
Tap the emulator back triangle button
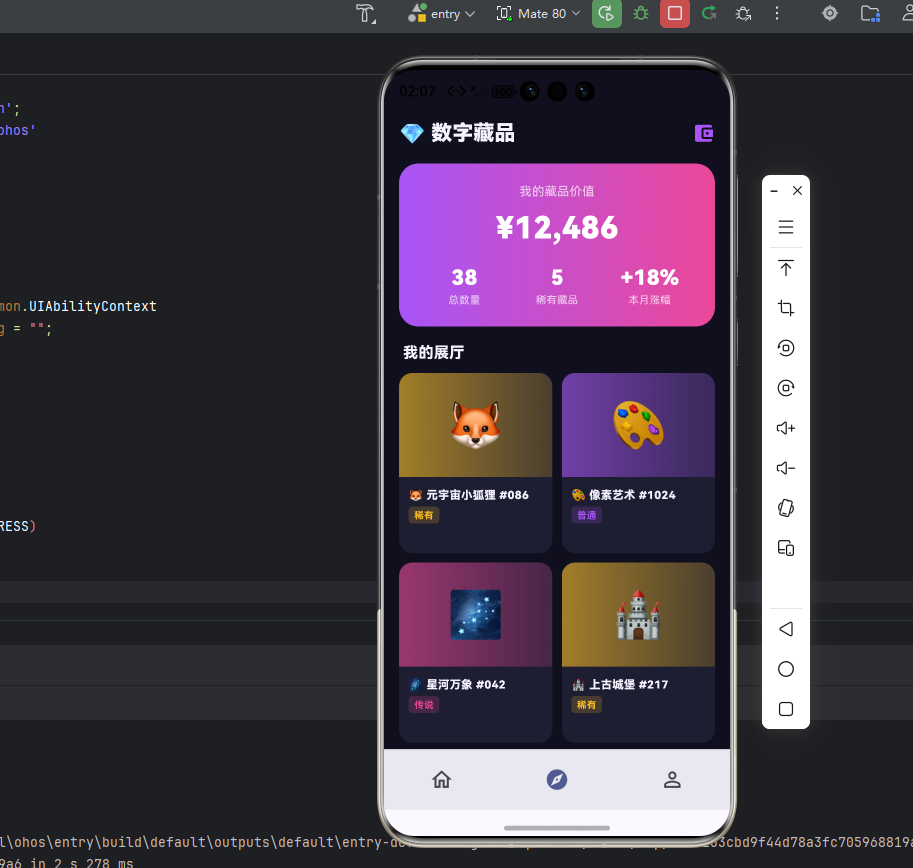click(785, 629)
